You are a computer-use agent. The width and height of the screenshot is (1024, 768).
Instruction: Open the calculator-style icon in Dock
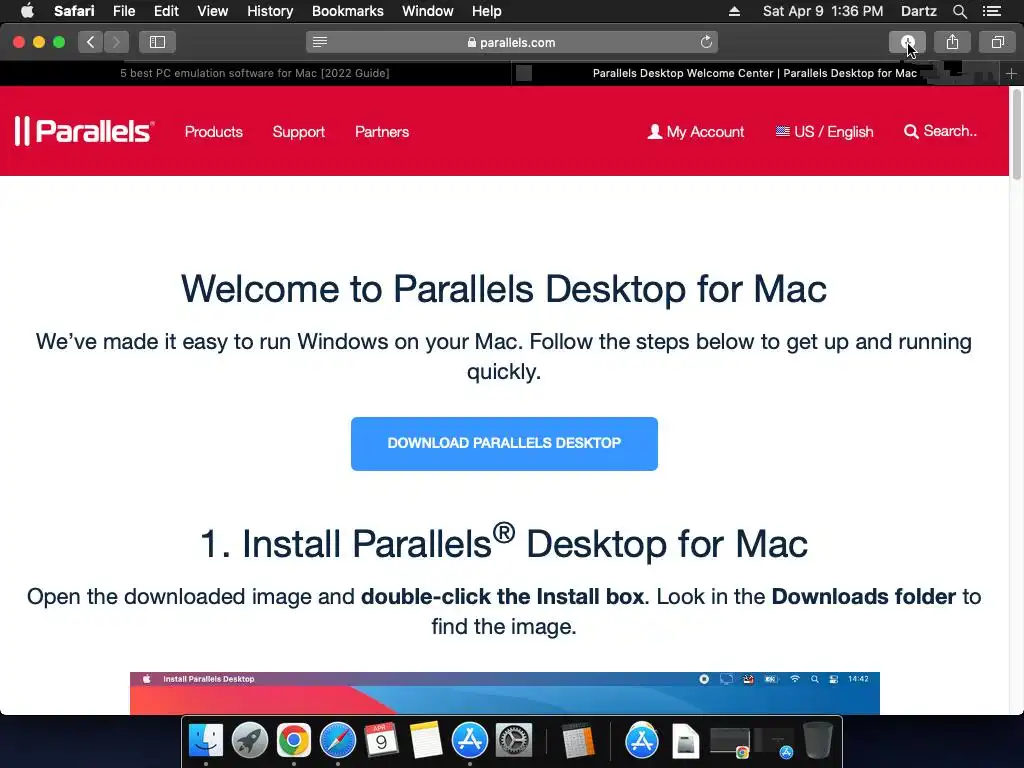click(578, 741)
